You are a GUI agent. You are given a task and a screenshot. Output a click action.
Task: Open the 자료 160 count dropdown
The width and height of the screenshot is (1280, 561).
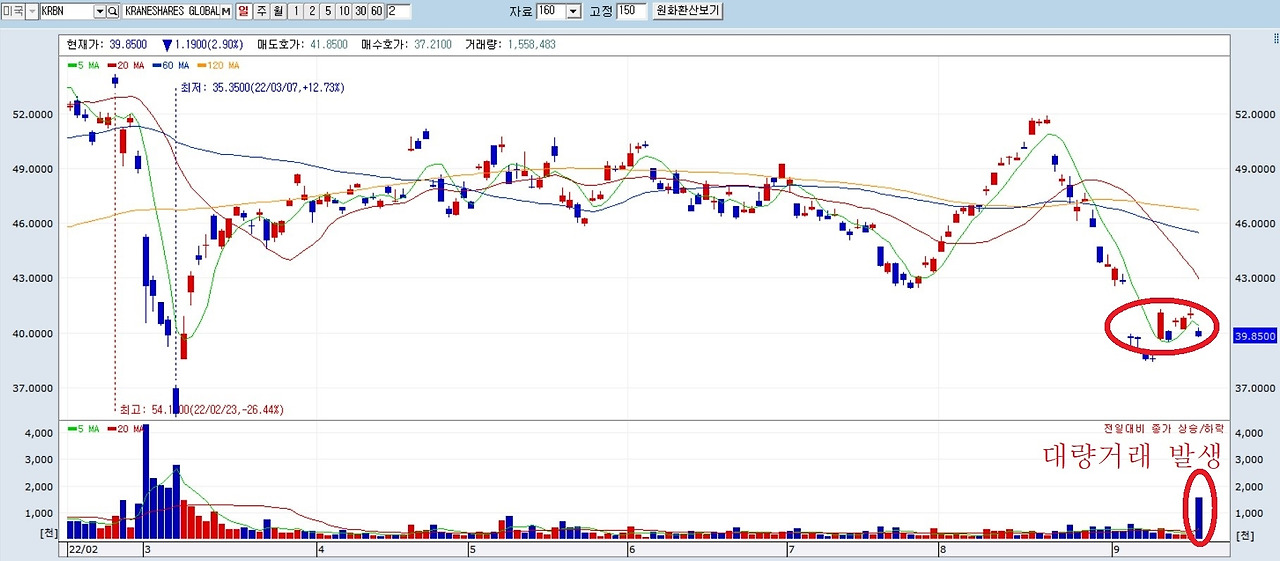tap(573, 11)
